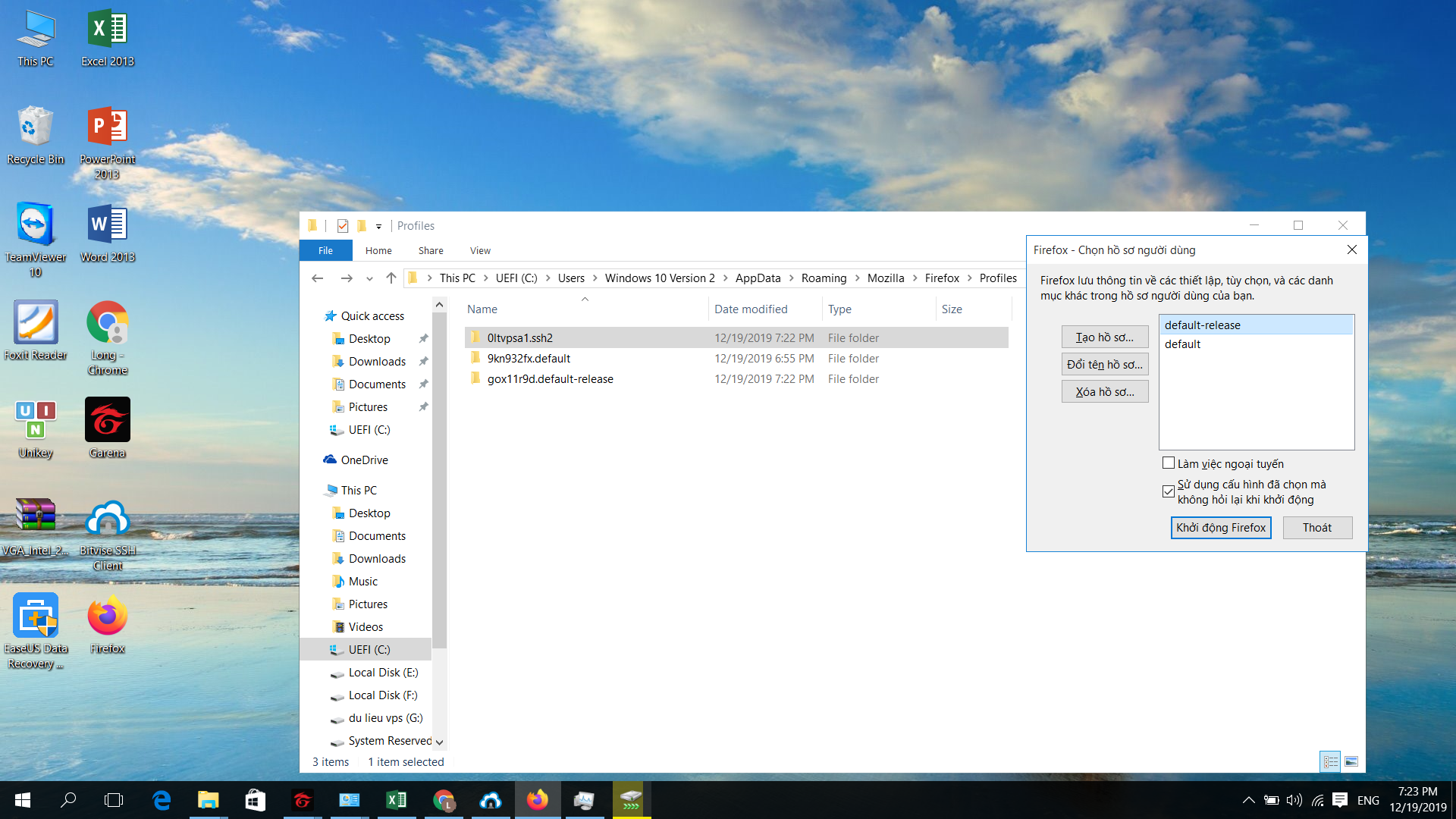1456x819 pixels.
Task: Enable the Làm việc ngoại tuyến checkbox
Action: coord(1169,463)
